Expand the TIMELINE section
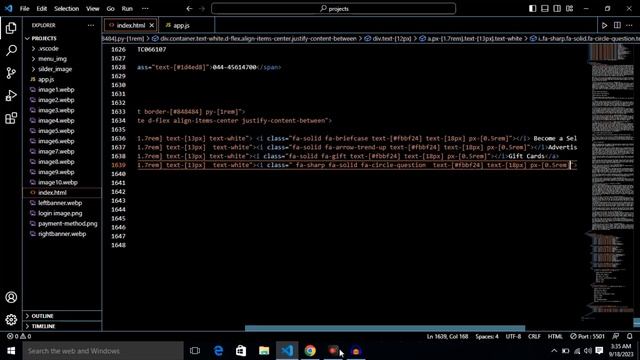 tap(43, 326)
